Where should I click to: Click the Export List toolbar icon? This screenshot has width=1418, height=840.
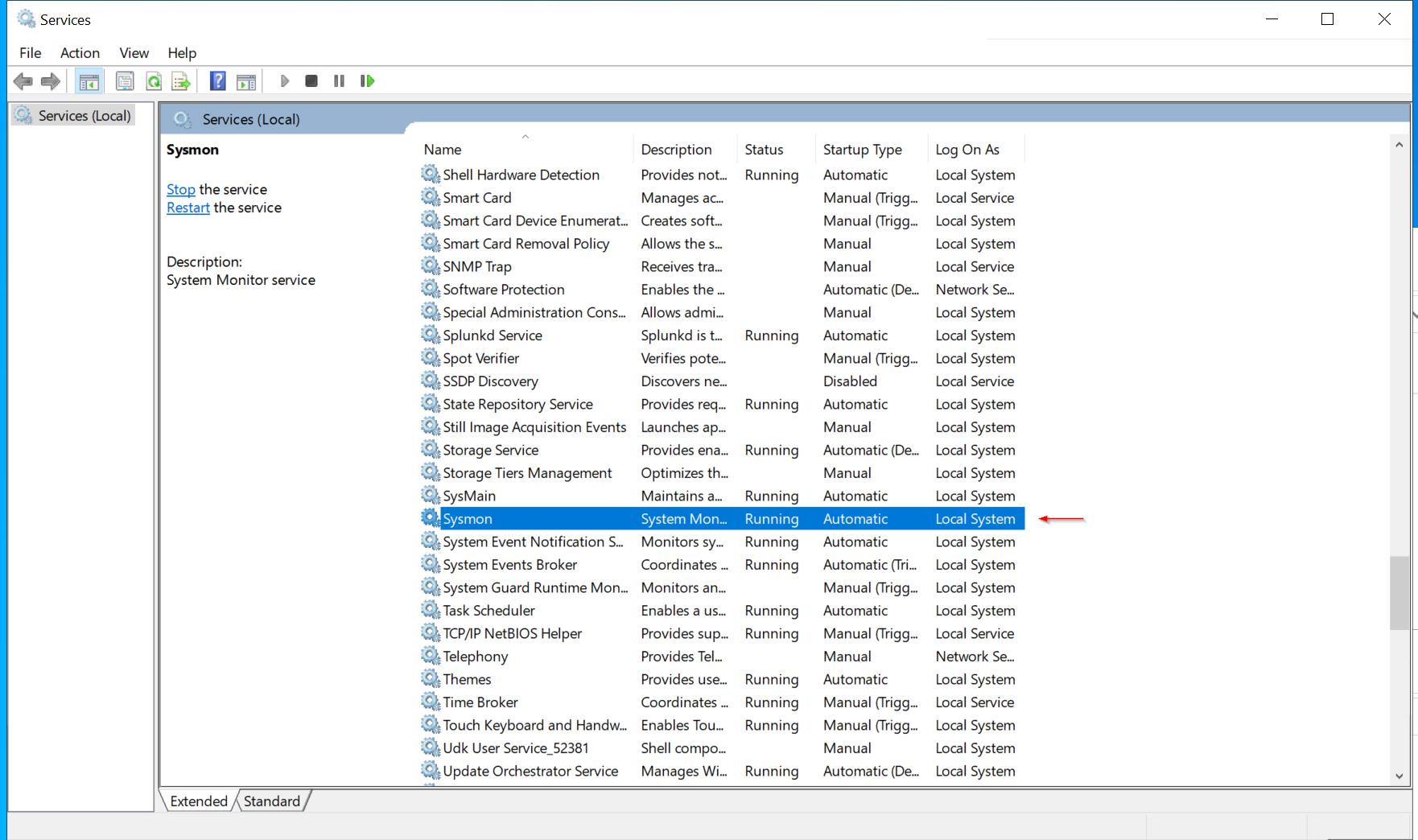(x=182, y=81)
